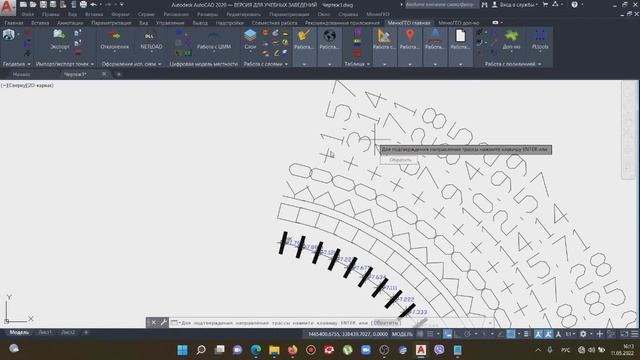Image resolution: width=640 pixels, height=360 pixels.
Task: Toggle polar tracking in status bar
Action: coord(467,334)
